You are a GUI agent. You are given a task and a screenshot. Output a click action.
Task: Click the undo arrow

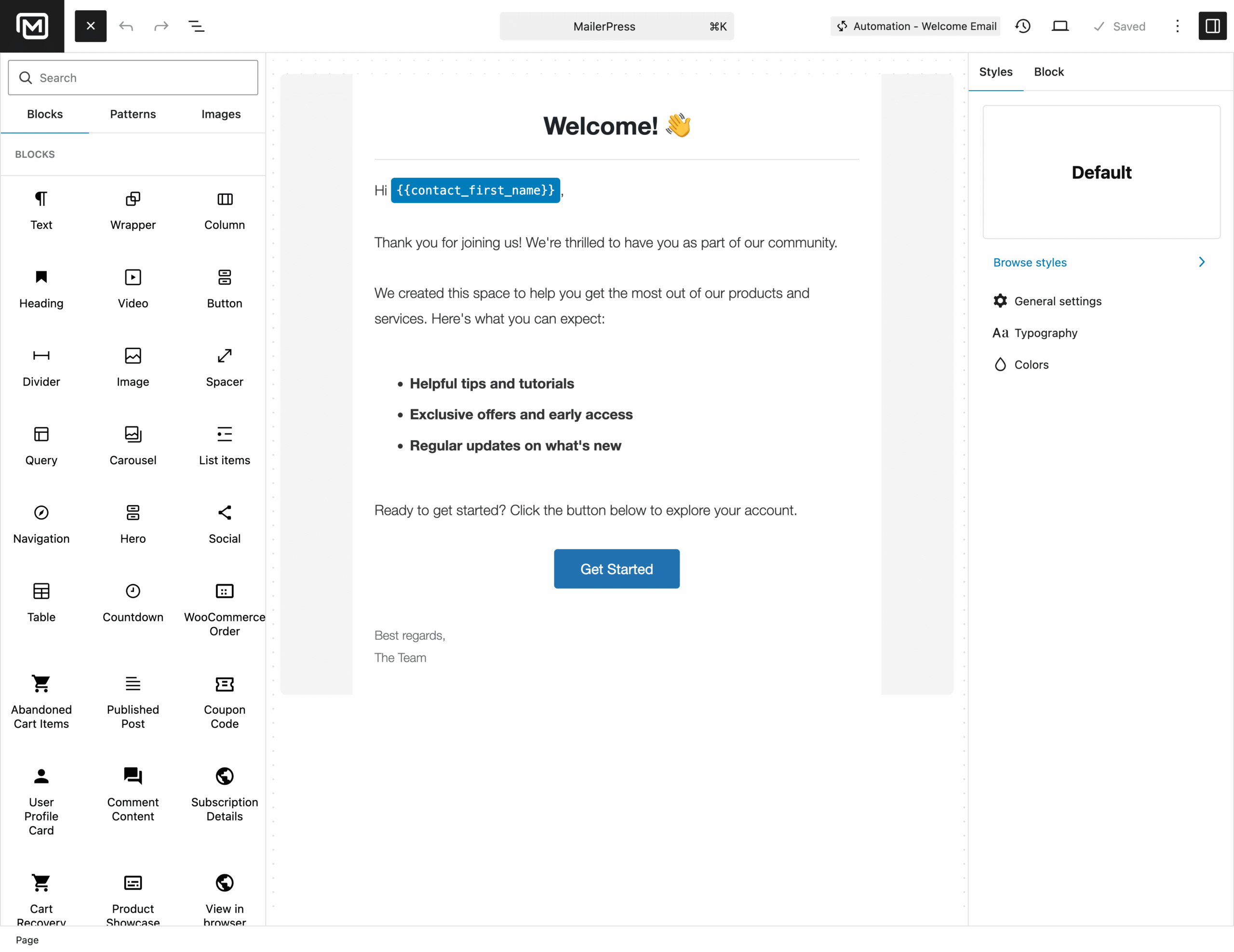point(126,26)
